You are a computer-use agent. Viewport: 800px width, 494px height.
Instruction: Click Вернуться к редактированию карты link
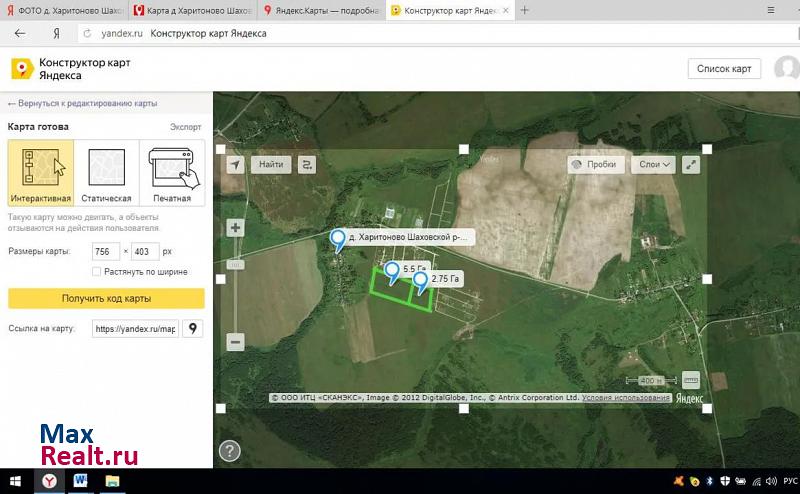(83, 103)
